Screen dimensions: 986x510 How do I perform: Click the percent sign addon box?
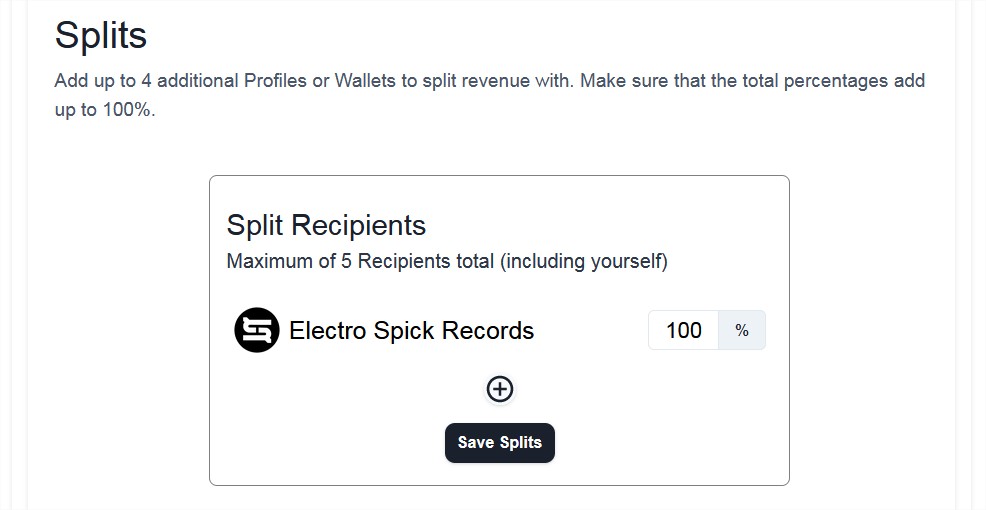(x=742, y=330)
